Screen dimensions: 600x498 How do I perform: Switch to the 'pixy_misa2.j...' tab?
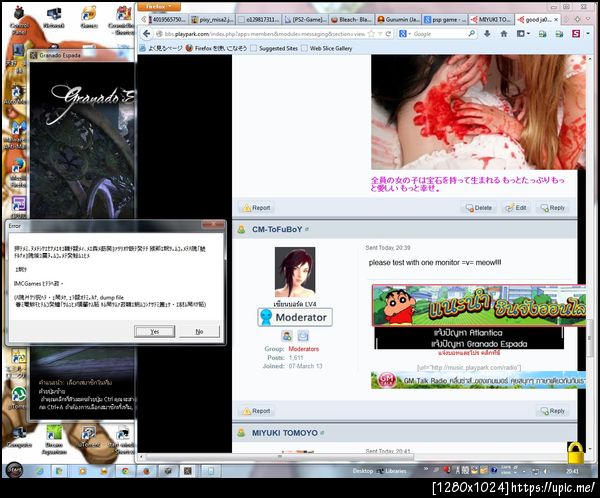[x=212, y=20]
